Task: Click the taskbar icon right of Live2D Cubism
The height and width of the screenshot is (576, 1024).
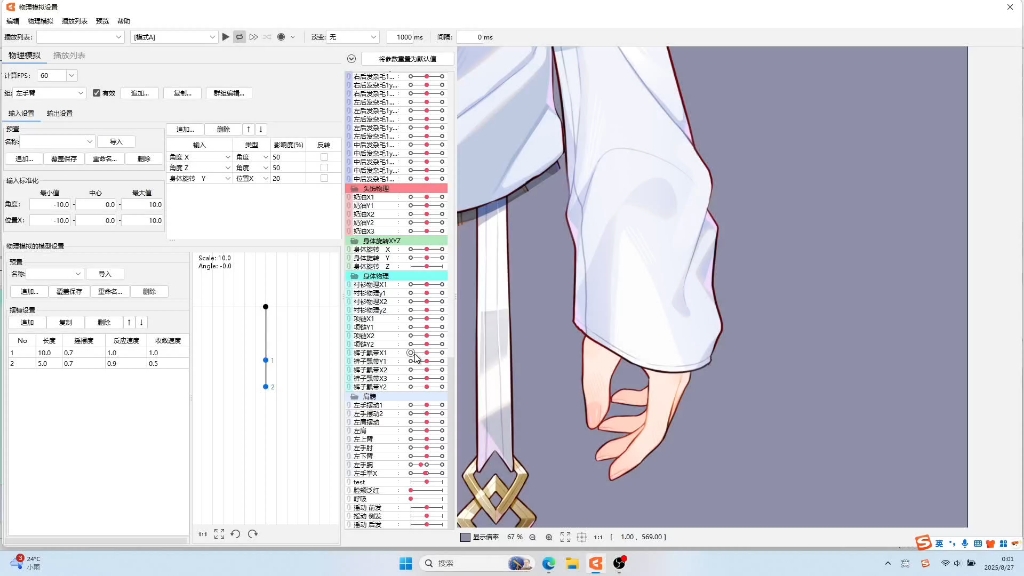Action: click(619, 563)
